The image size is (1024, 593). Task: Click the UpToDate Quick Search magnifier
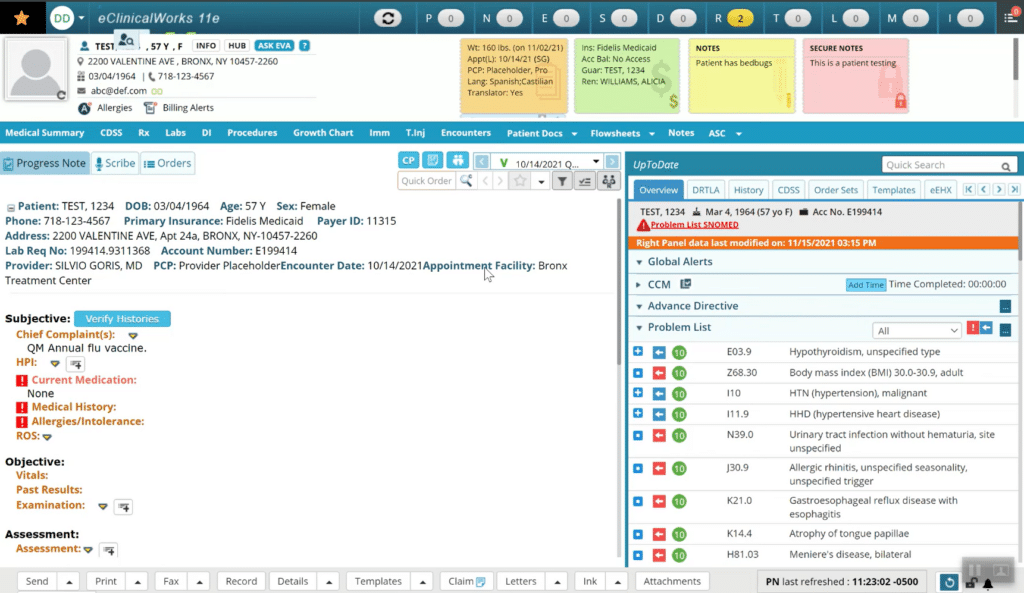(x=1006, y=166)
